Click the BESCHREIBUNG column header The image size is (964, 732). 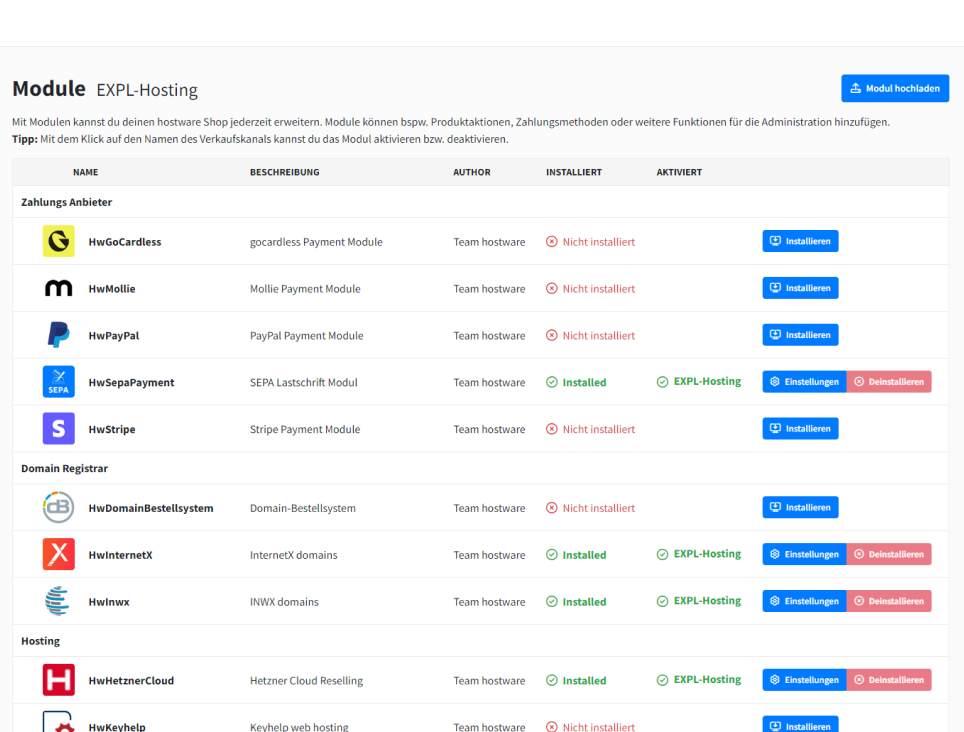point(285,172)
